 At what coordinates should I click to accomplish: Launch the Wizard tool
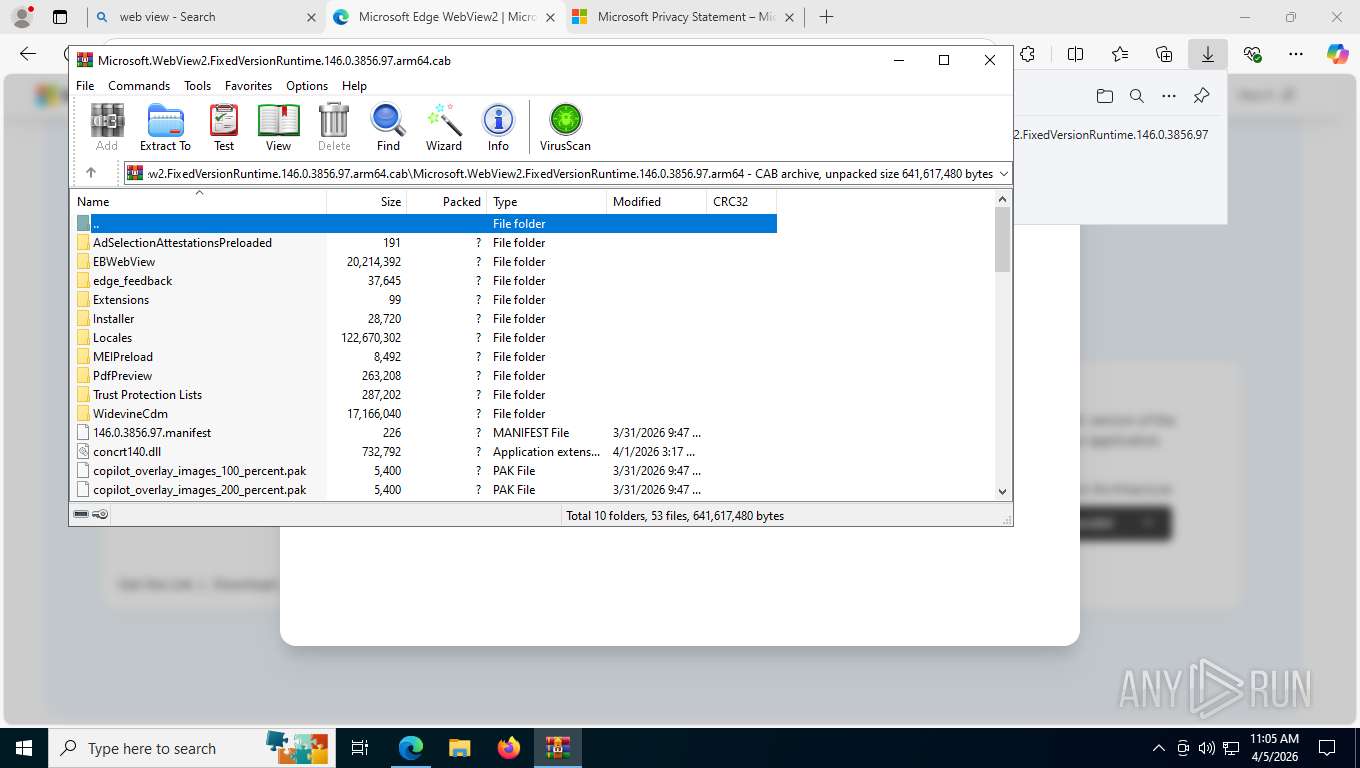[444, 127]
